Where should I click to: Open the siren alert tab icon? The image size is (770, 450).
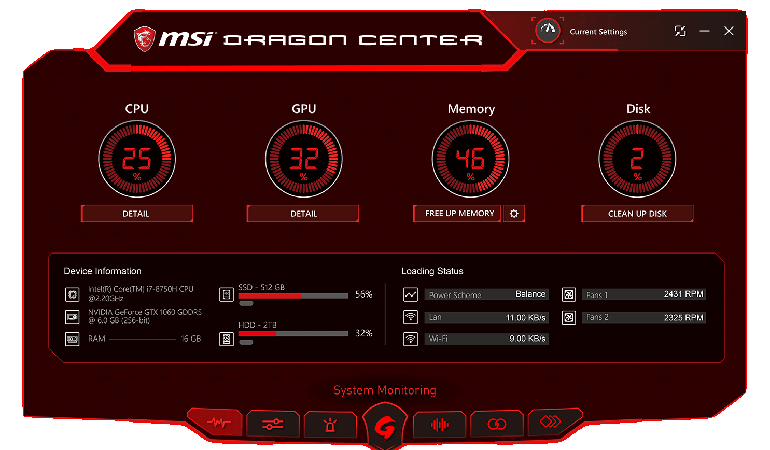click(x=330, y=424)
